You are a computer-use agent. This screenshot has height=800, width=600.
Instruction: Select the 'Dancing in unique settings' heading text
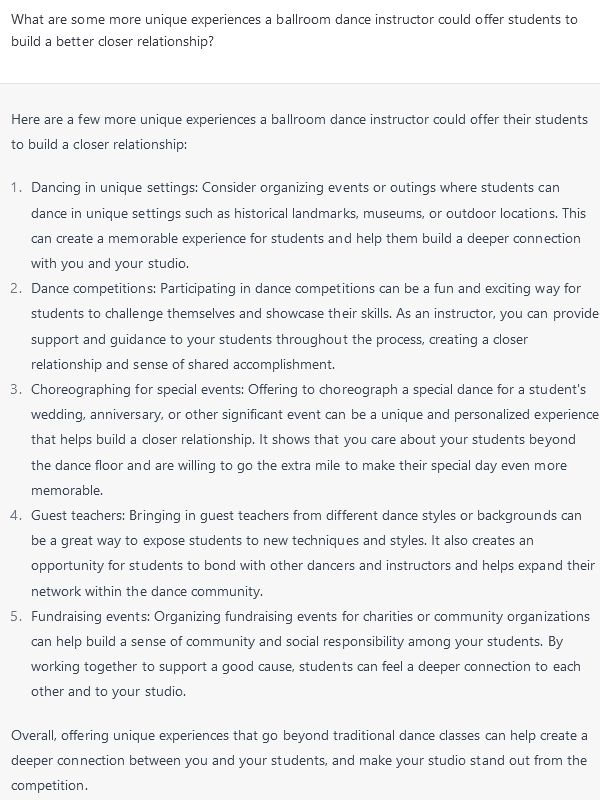114,187
